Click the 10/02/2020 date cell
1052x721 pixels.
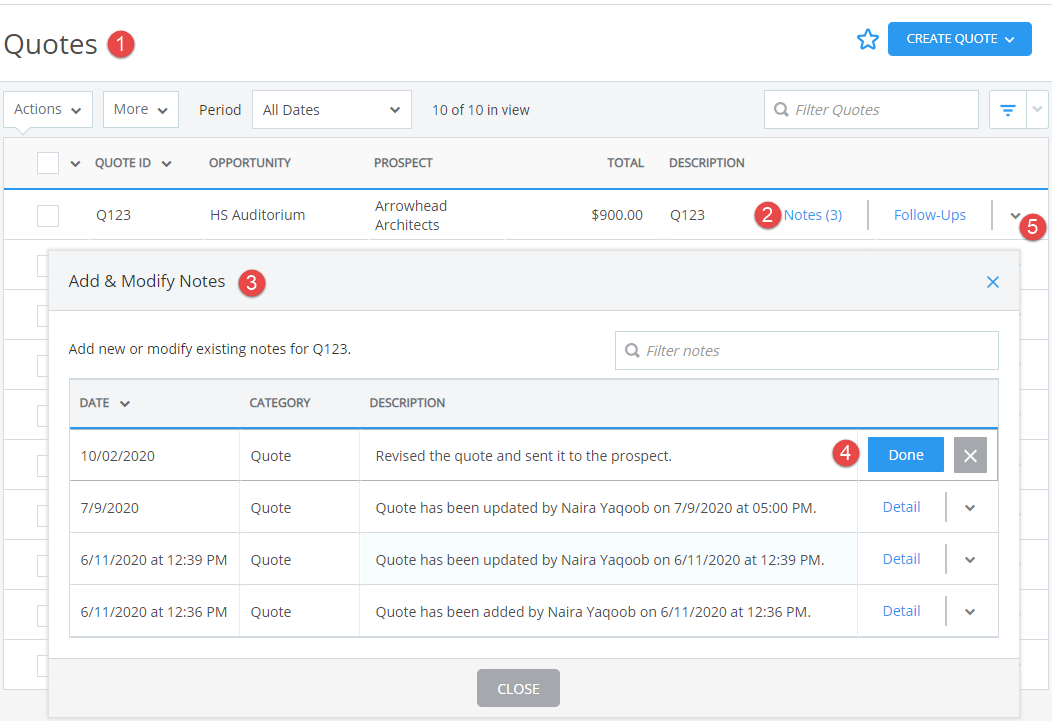click(154, 455)
